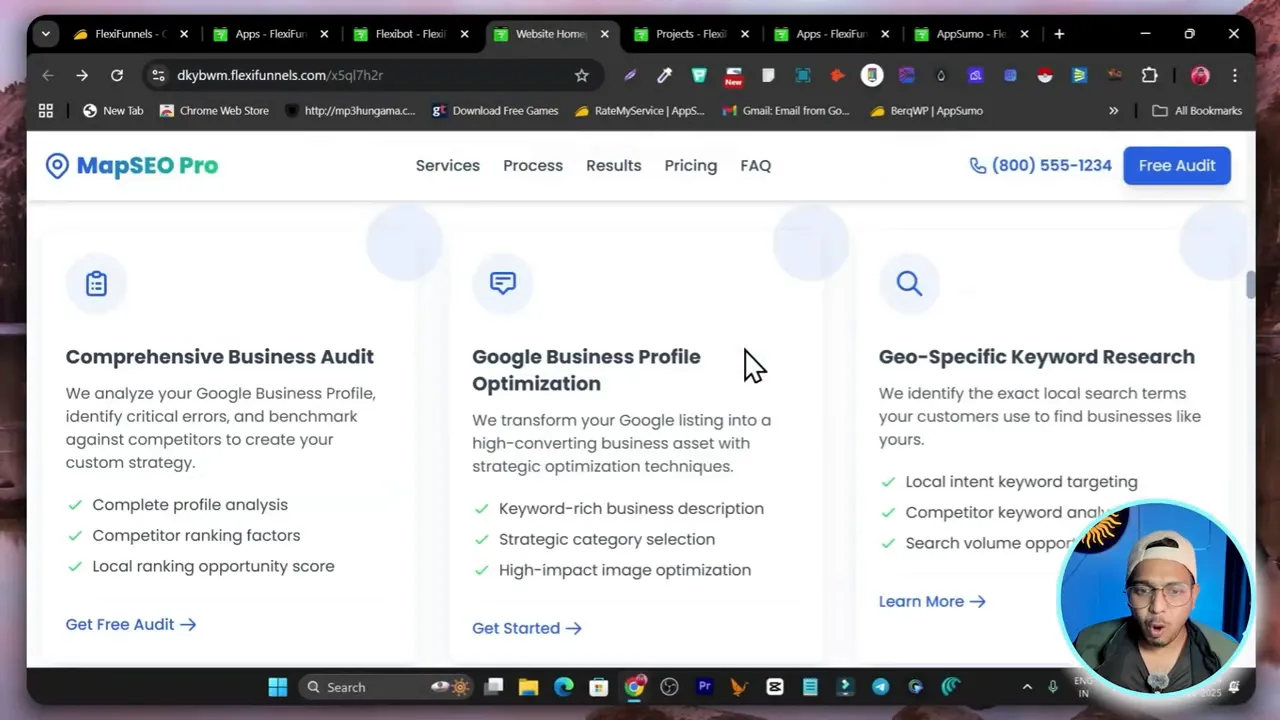This screenshot has height=720, width=1280.
Task: Click the magnifying glass icon above Geo-Specific Keyword Research
Action: [909, 283]
